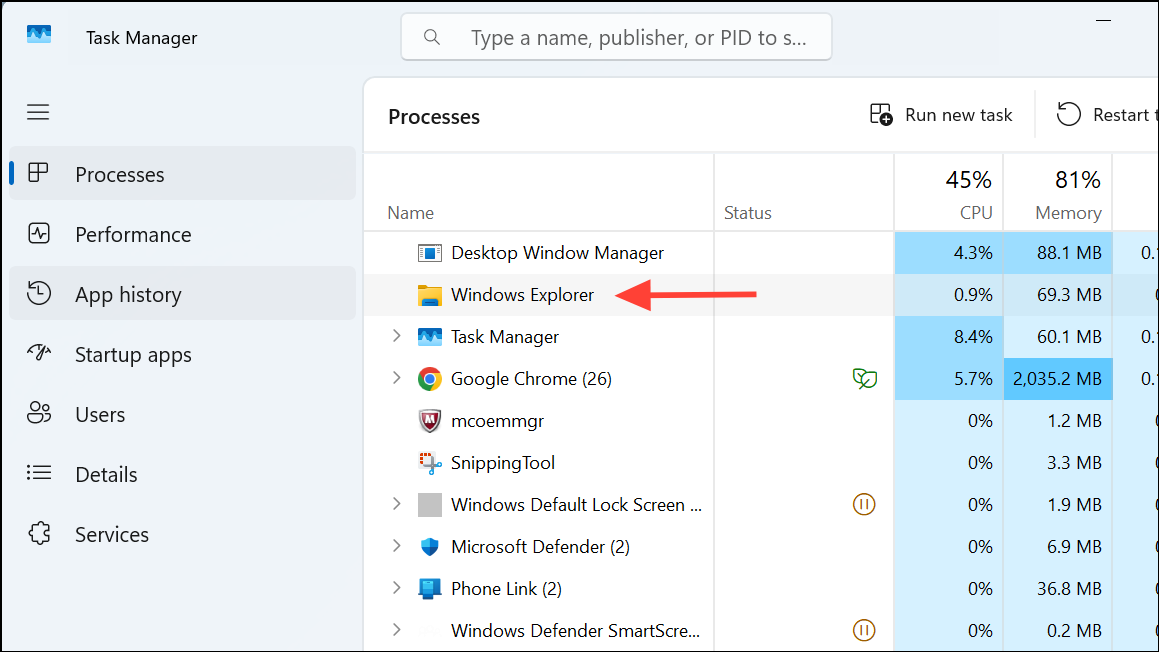Click the Processes sidebar icon
This screenshot has height=652, width=1159.
[x=38, y=173]
